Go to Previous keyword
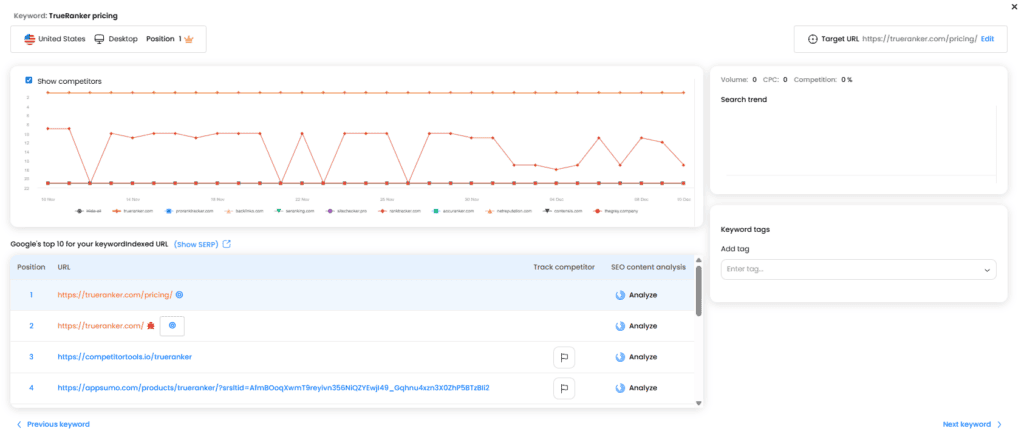The image size is (1024, 437). (53, 424)
